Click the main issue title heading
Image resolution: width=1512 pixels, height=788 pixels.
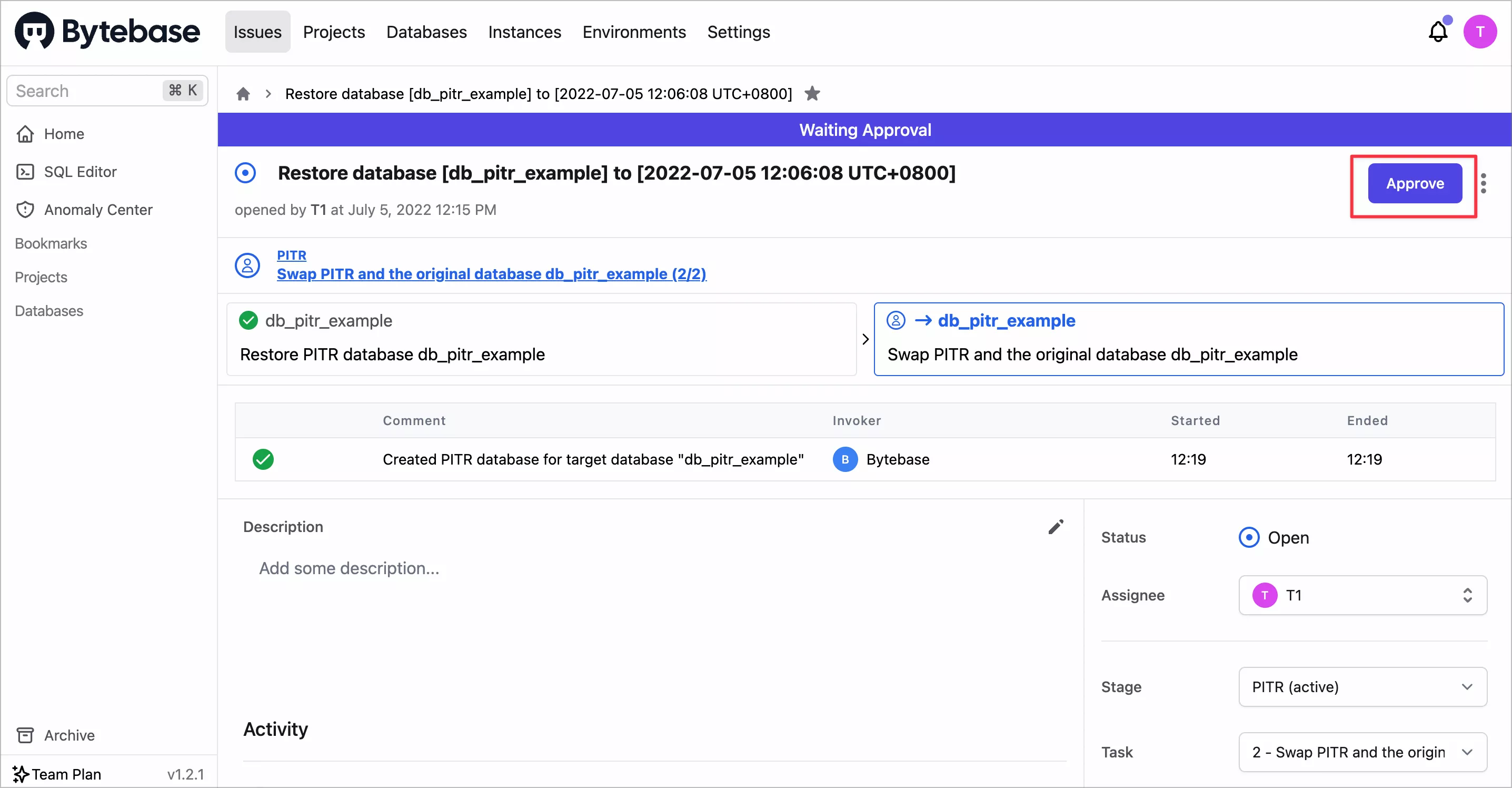click(x=616, y=173)
